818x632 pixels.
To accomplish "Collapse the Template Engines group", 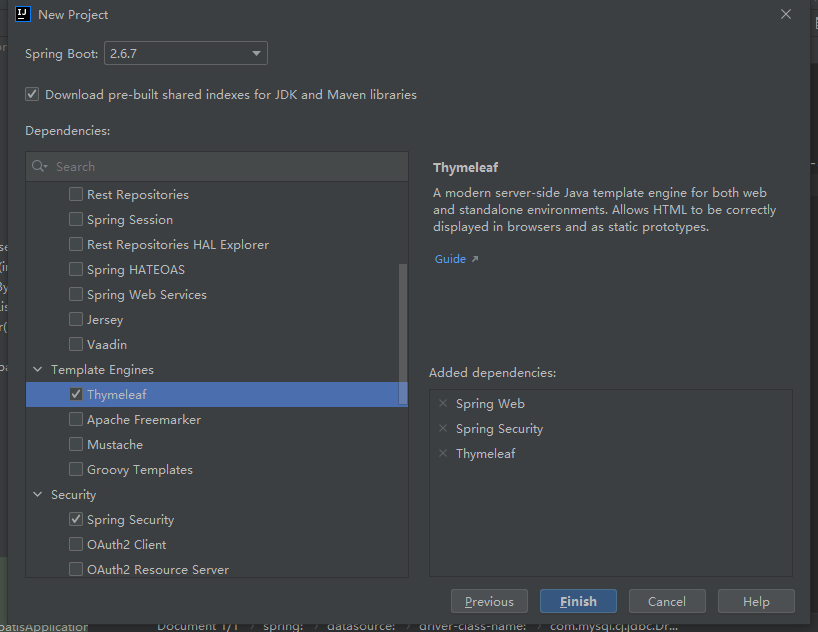I will (x=38, y=369).
